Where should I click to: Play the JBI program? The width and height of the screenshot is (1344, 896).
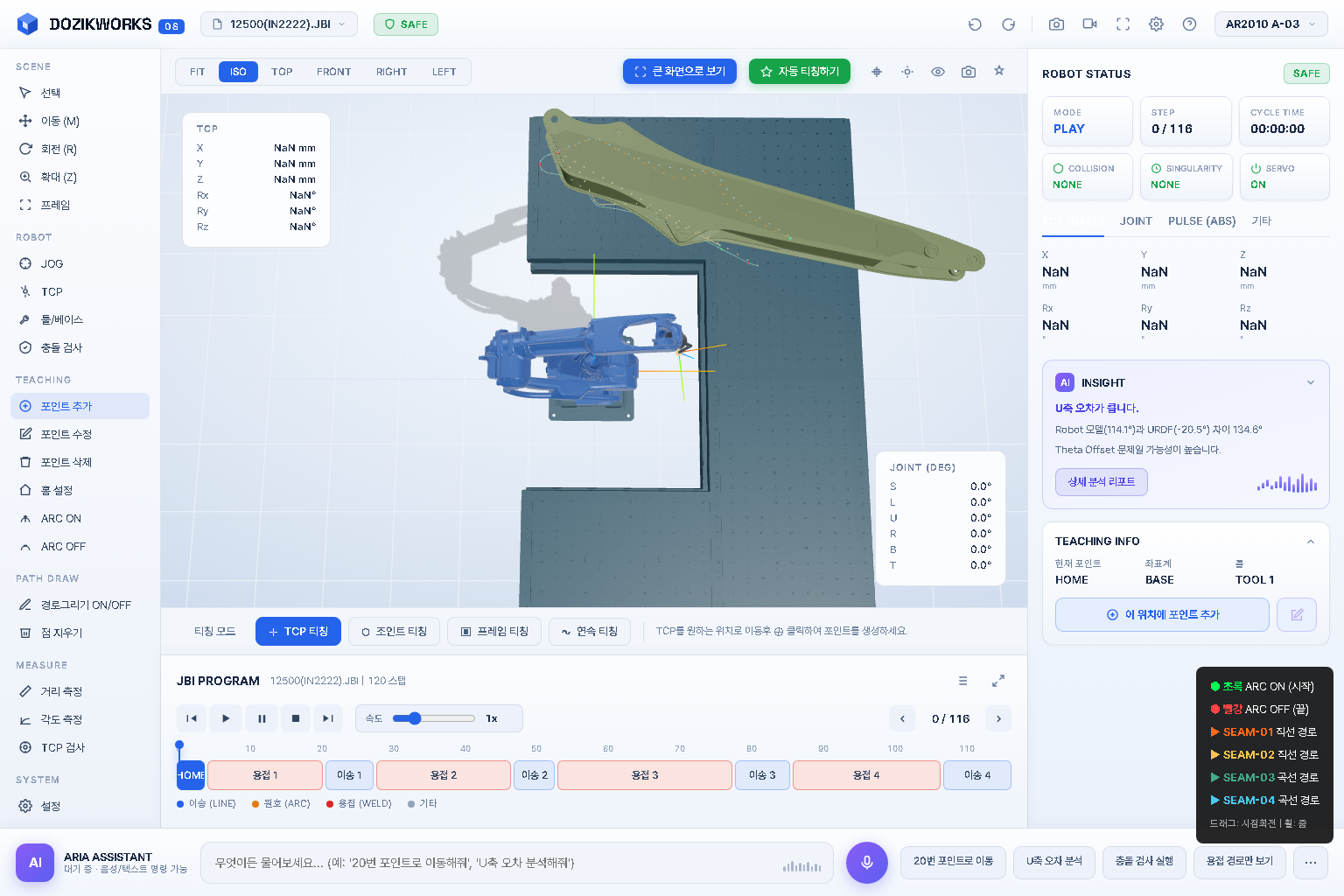pyautogui.click(x=226, y=718)
